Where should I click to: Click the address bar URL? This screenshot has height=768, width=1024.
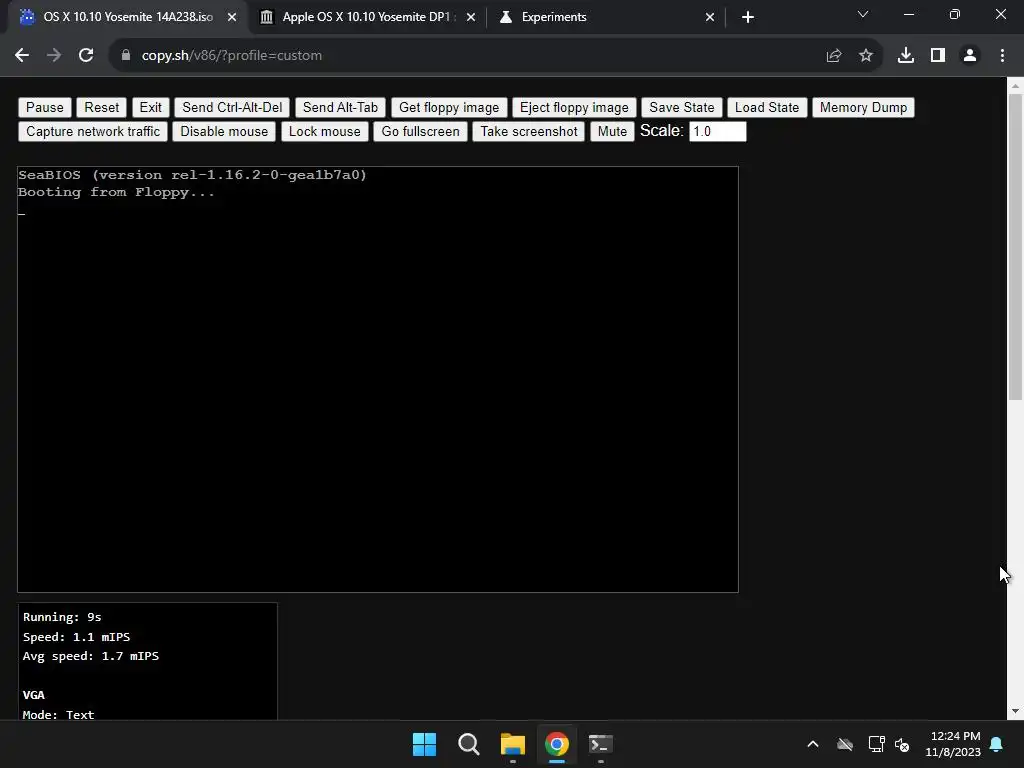point(232,56)
